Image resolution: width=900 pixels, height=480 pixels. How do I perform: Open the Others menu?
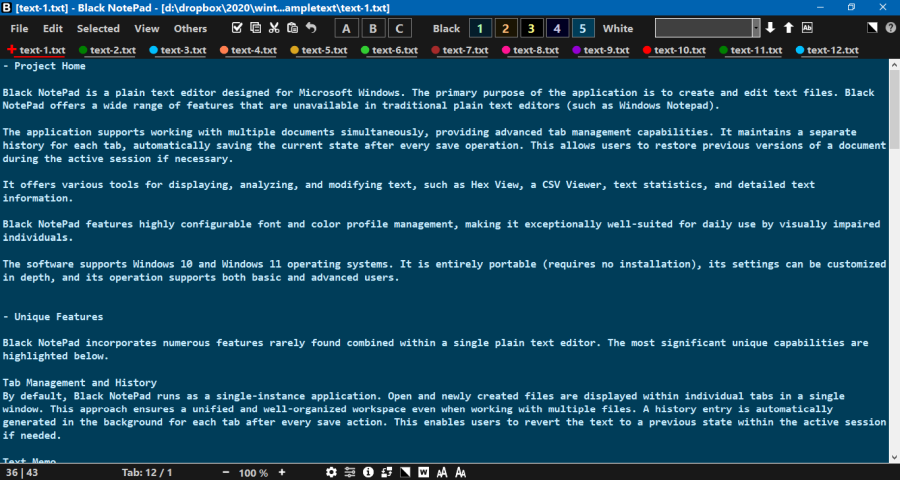[x=190, y=28]
